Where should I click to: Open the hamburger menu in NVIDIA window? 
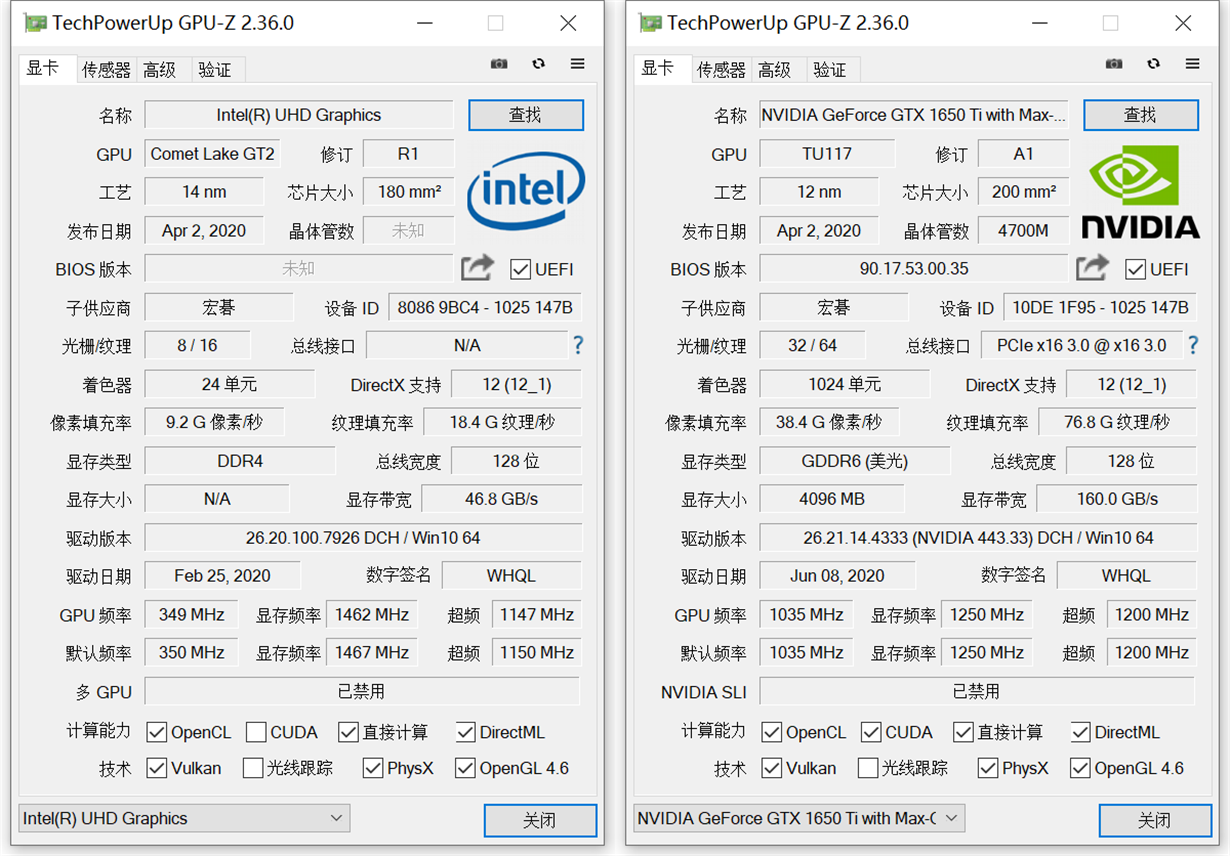1193,64
